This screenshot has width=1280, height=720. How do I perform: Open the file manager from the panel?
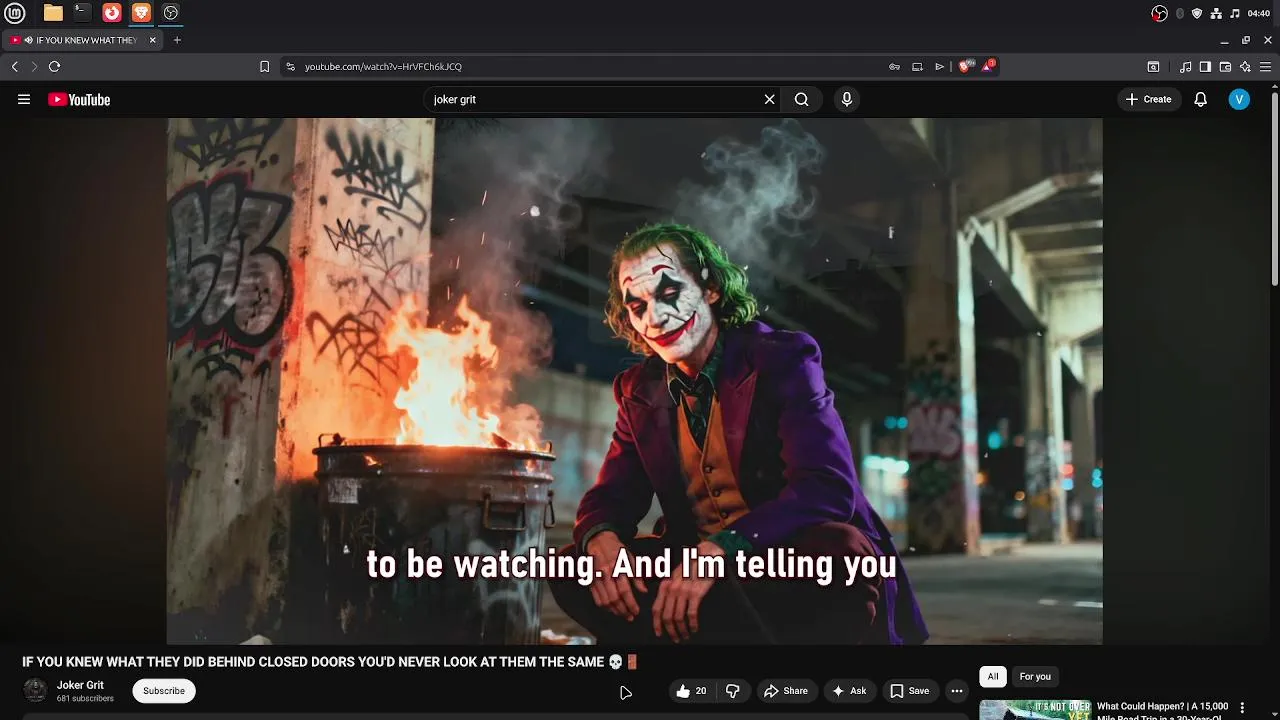53,13
